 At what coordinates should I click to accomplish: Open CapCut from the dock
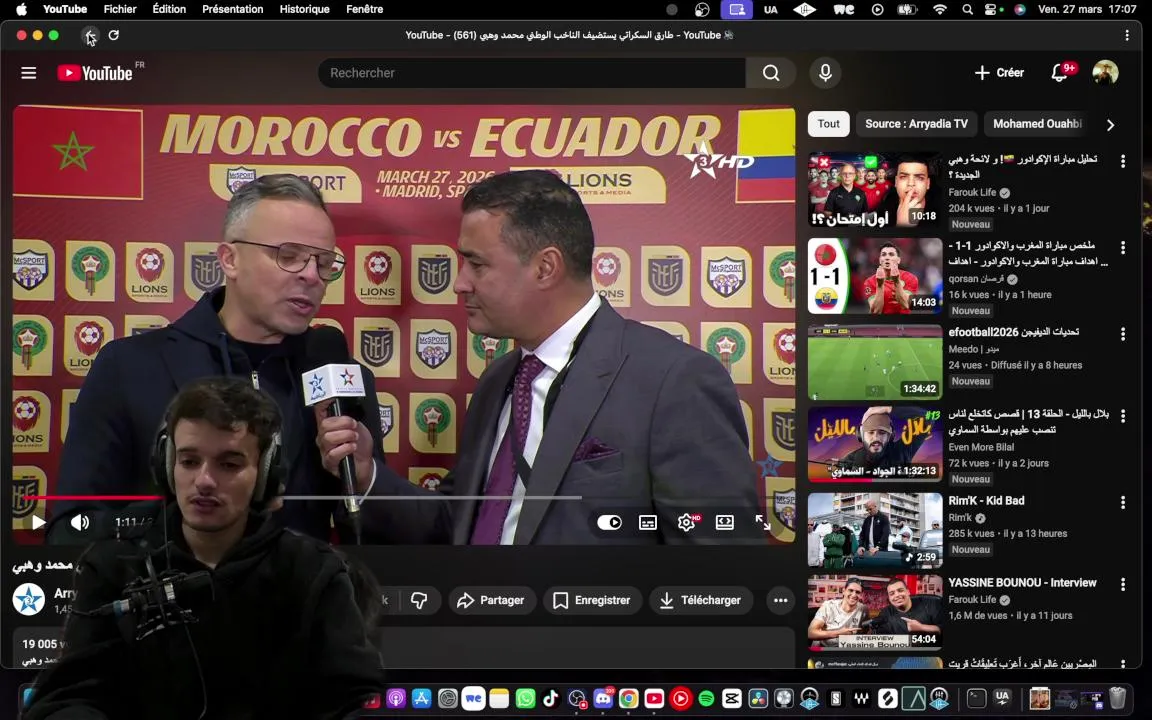pos(732,698)
